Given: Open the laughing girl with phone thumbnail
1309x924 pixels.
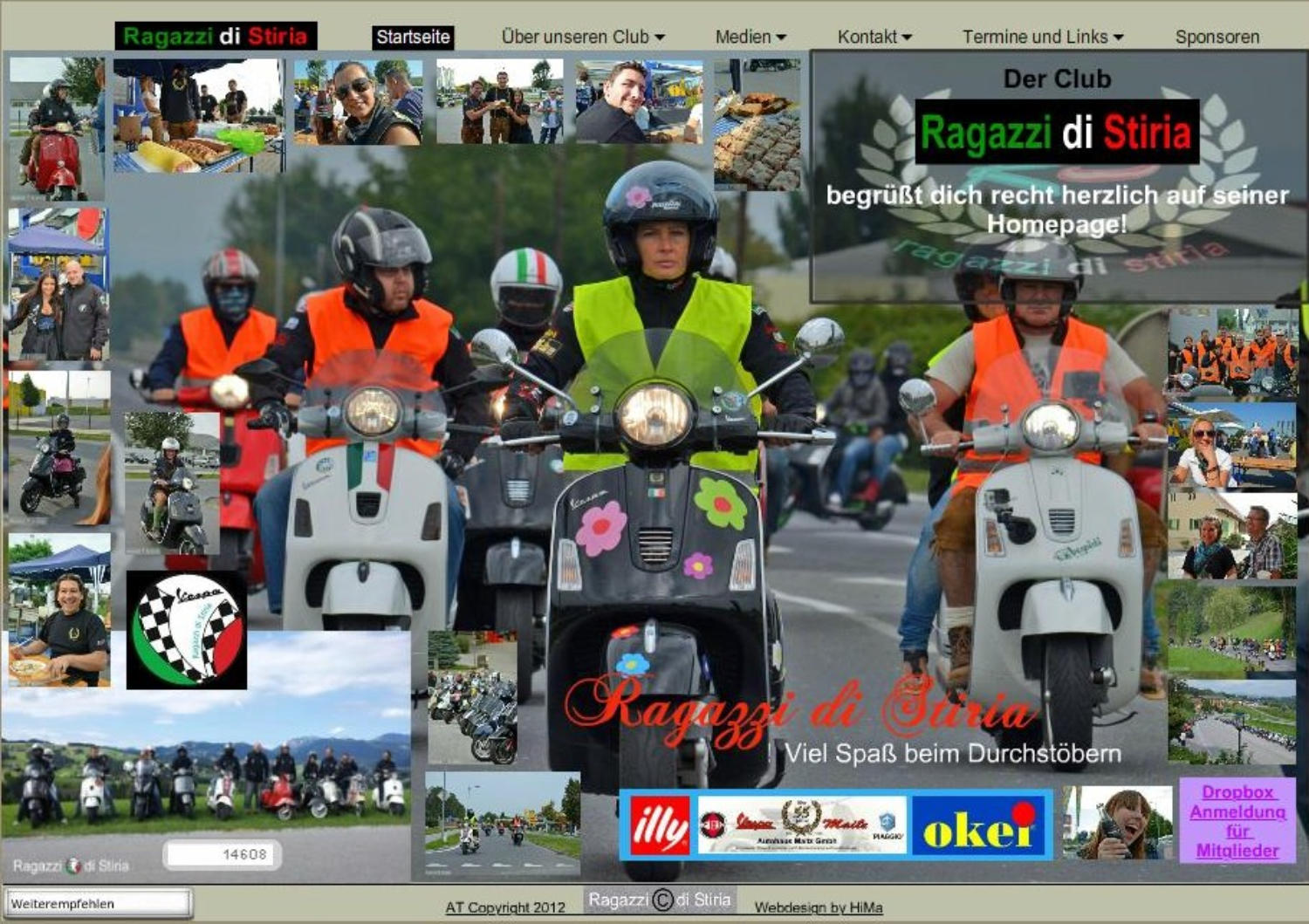Looking at the screenshot, I should (1117, 823).
